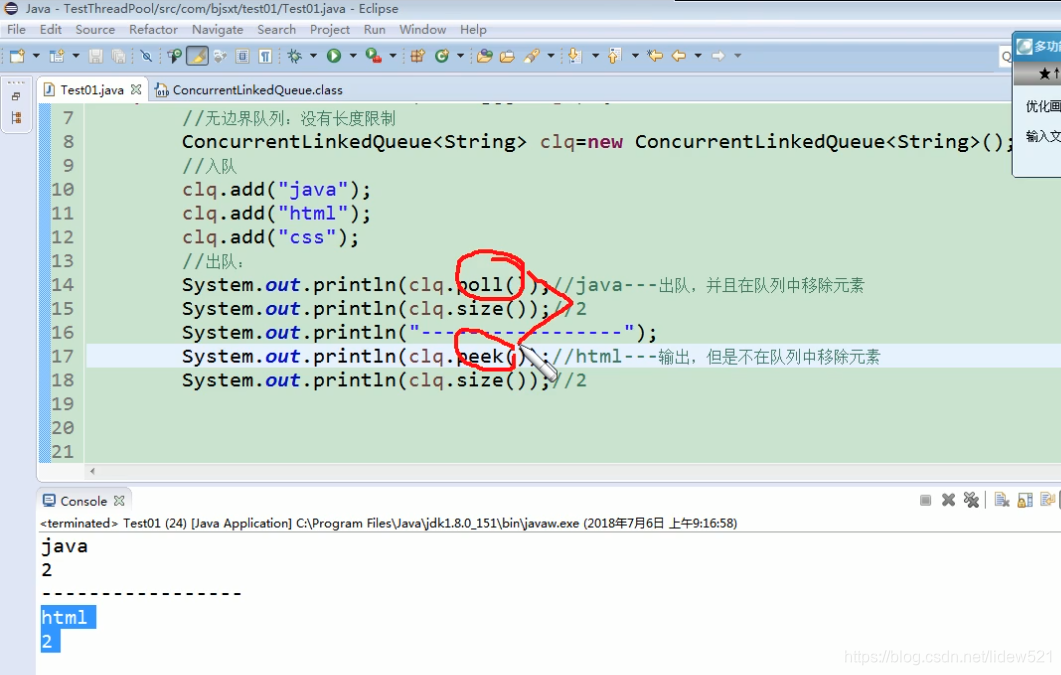1061x675 pixels.
Task: Open the New wizard dropdown arrow
Action: 36,56
